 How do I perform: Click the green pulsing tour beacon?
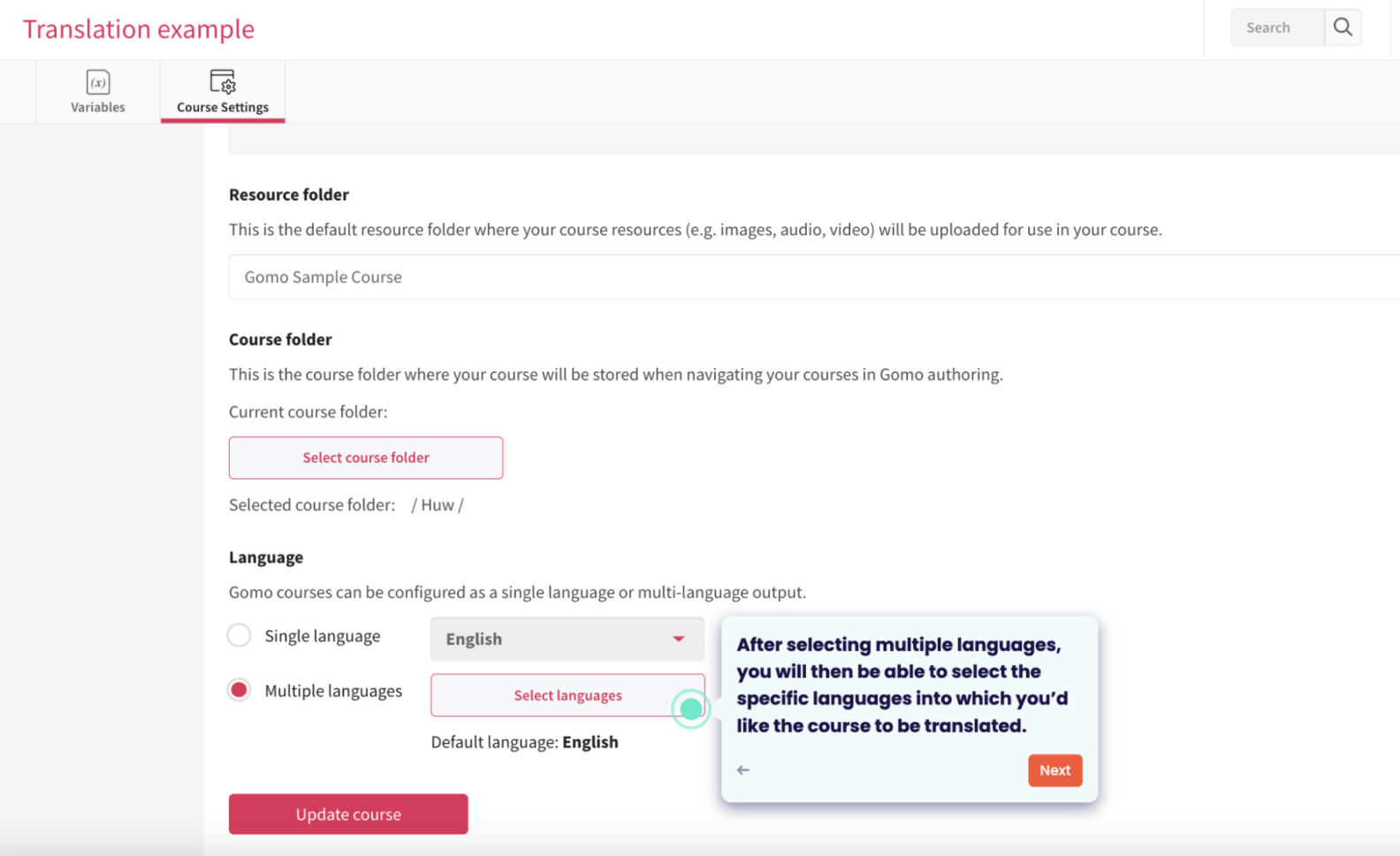691,708
